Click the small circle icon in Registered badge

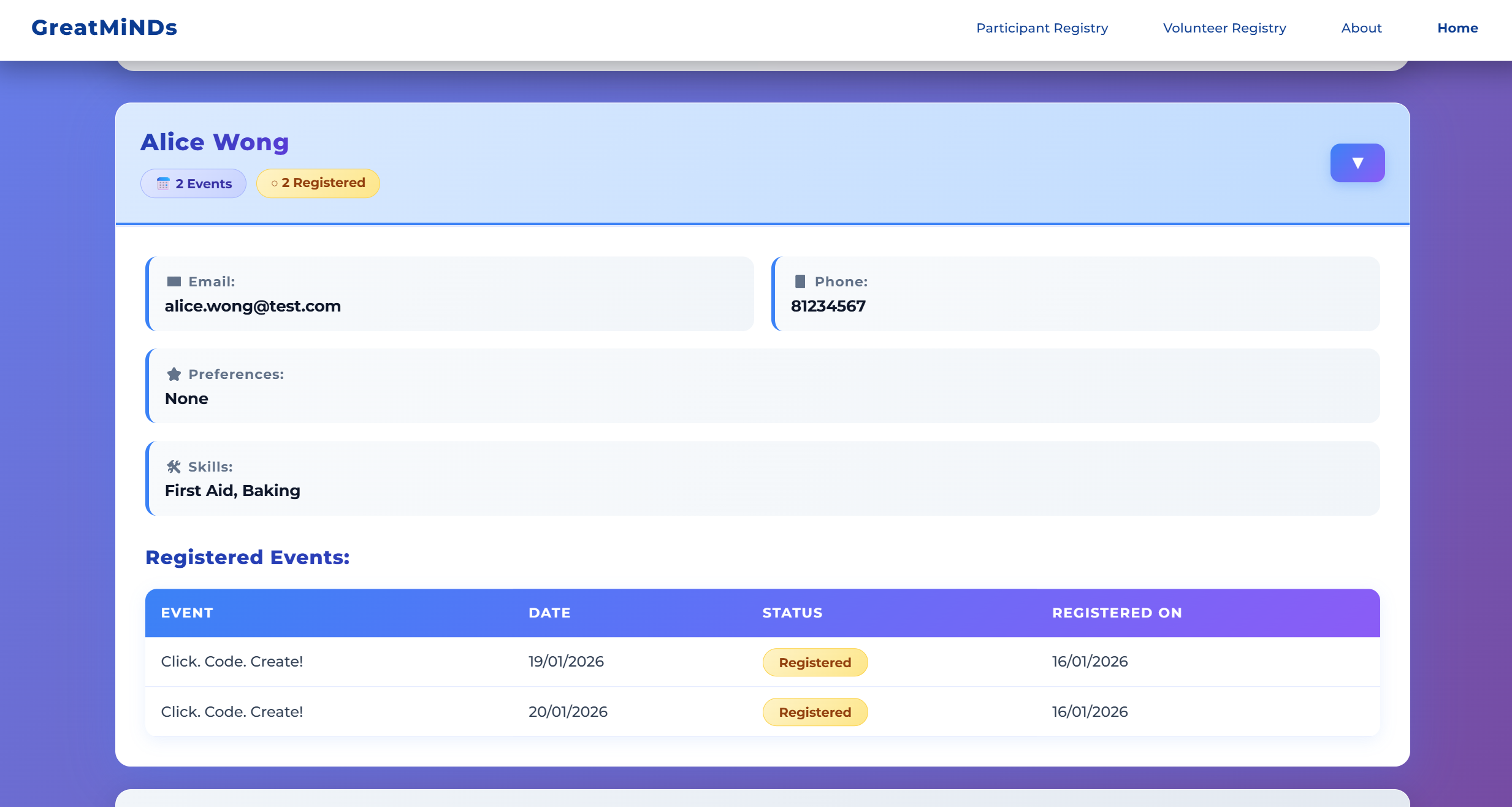tap(274, 183)
